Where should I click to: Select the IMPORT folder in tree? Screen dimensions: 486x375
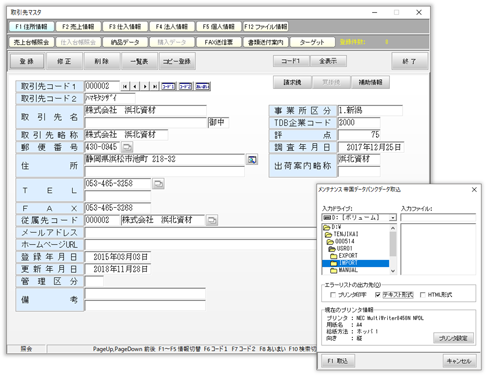[x=355, y=263]
